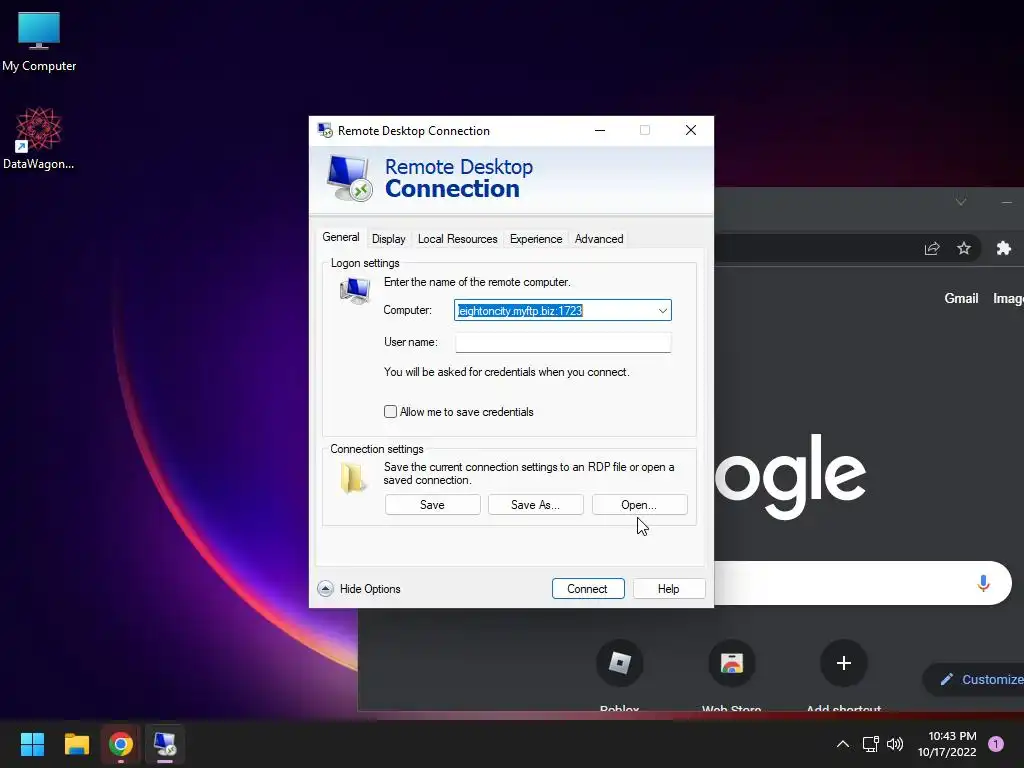Viewport: 1024px width, 768px height.
Task: Open File Explorer from taskbar
Action: tap(76, 744)
